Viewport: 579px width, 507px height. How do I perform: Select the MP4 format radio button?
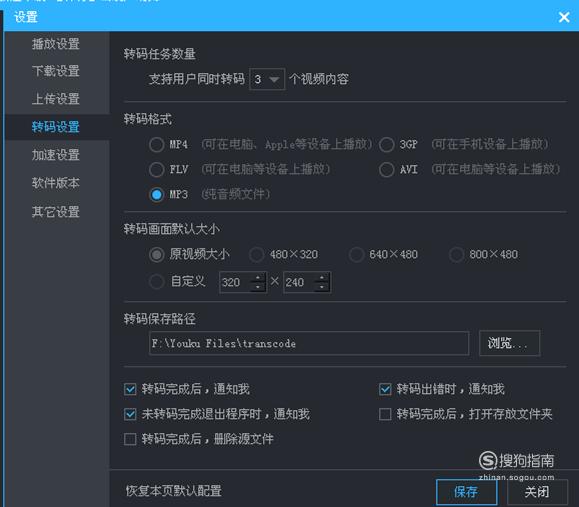[157, 144]
